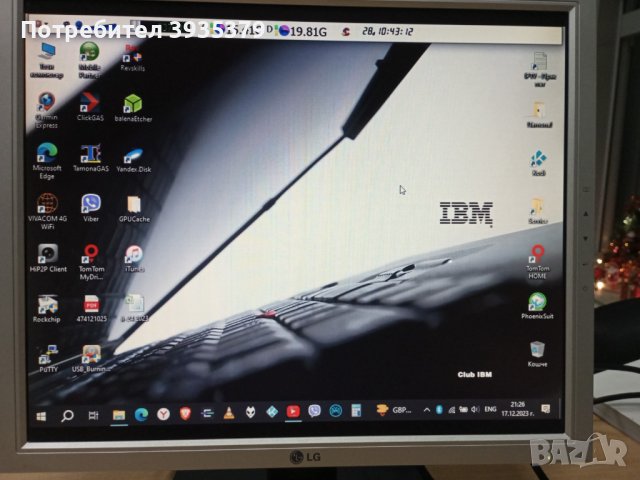The width and height of the screenshot is (640, 480).
Task: Launch PuTTY from the desktop
Action: (46, 355)
